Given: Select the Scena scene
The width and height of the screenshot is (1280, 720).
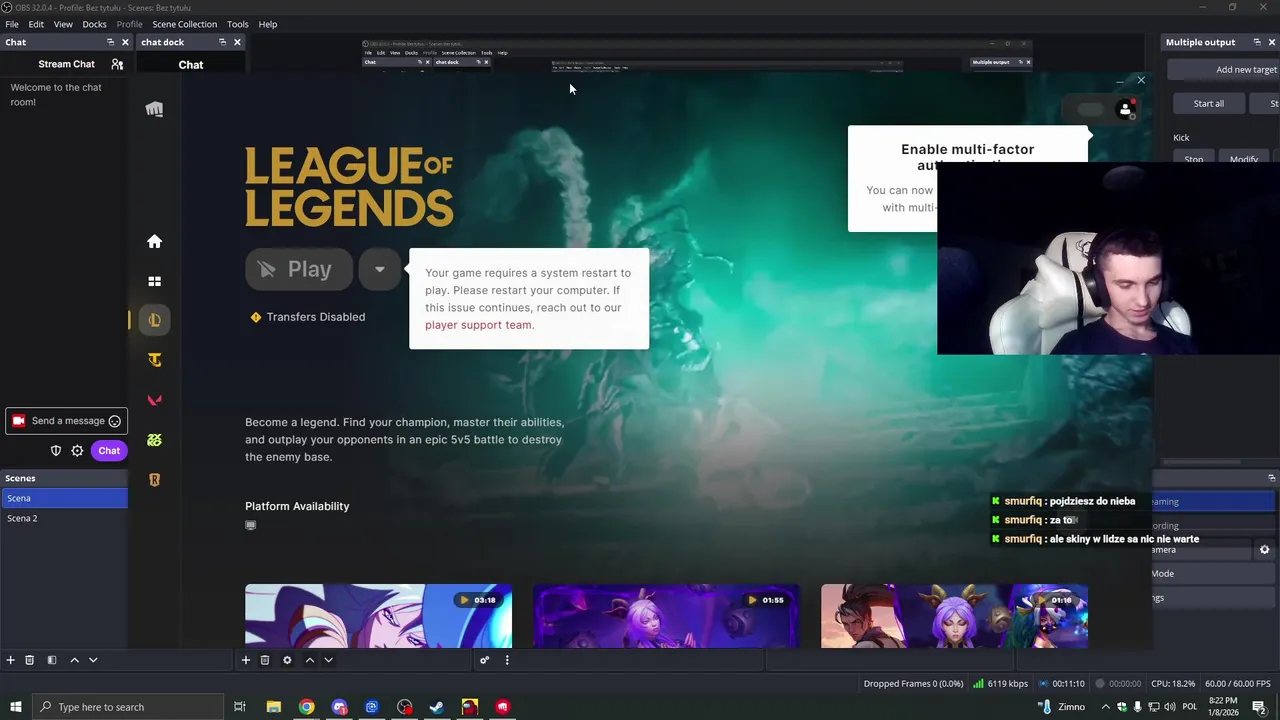Looking at the screenshot, I should (x=64, y=498).
